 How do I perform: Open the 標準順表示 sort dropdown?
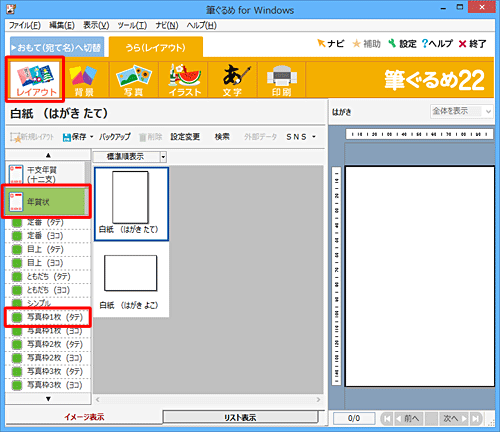pos(129,157)
